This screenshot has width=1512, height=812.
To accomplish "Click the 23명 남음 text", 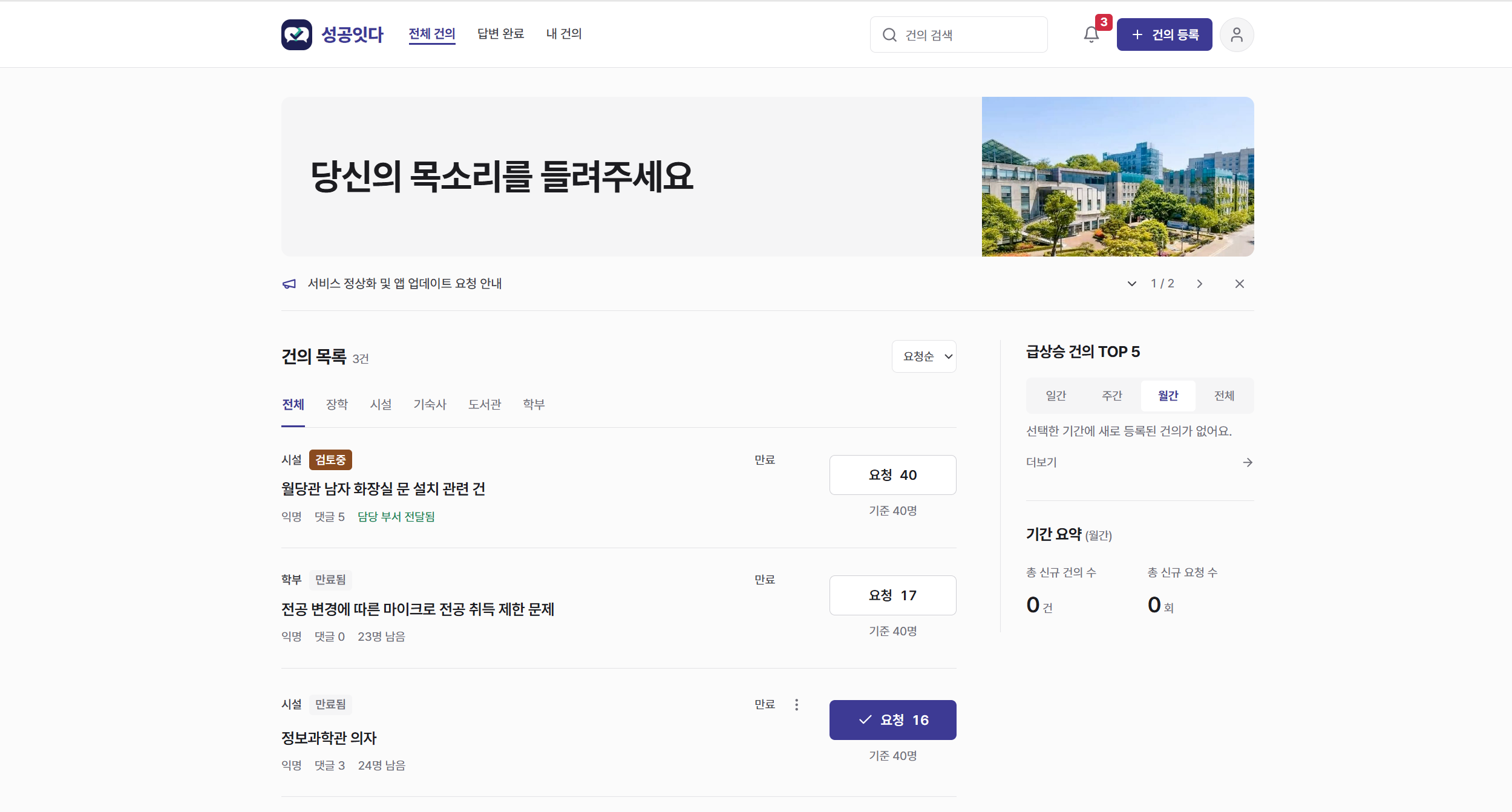I will pyautogui.click(x=381, y=637).
